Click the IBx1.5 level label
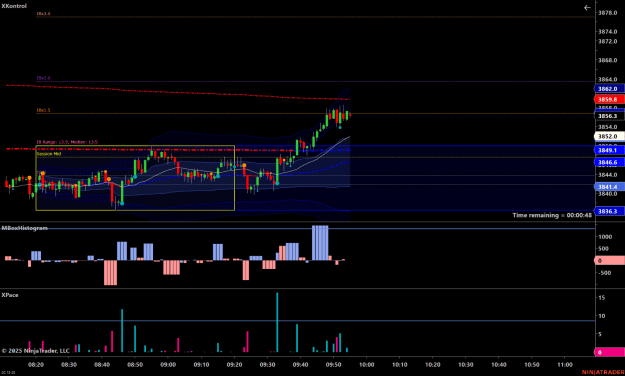The height and width of the screenshot is (376, 625). 43,110
